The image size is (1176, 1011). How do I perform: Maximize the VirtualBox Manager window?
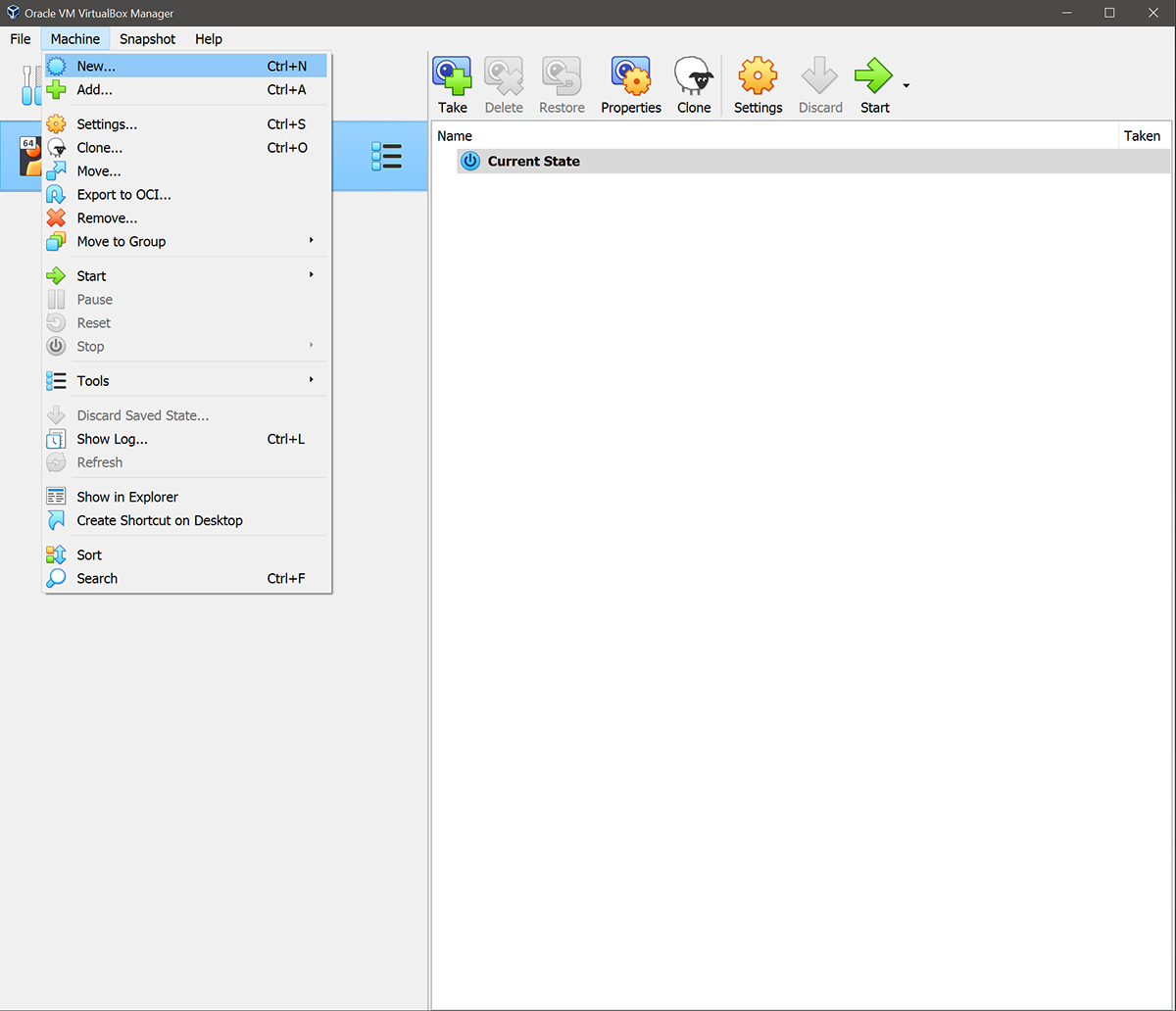pyautogui.click(x=1109, y=13)
